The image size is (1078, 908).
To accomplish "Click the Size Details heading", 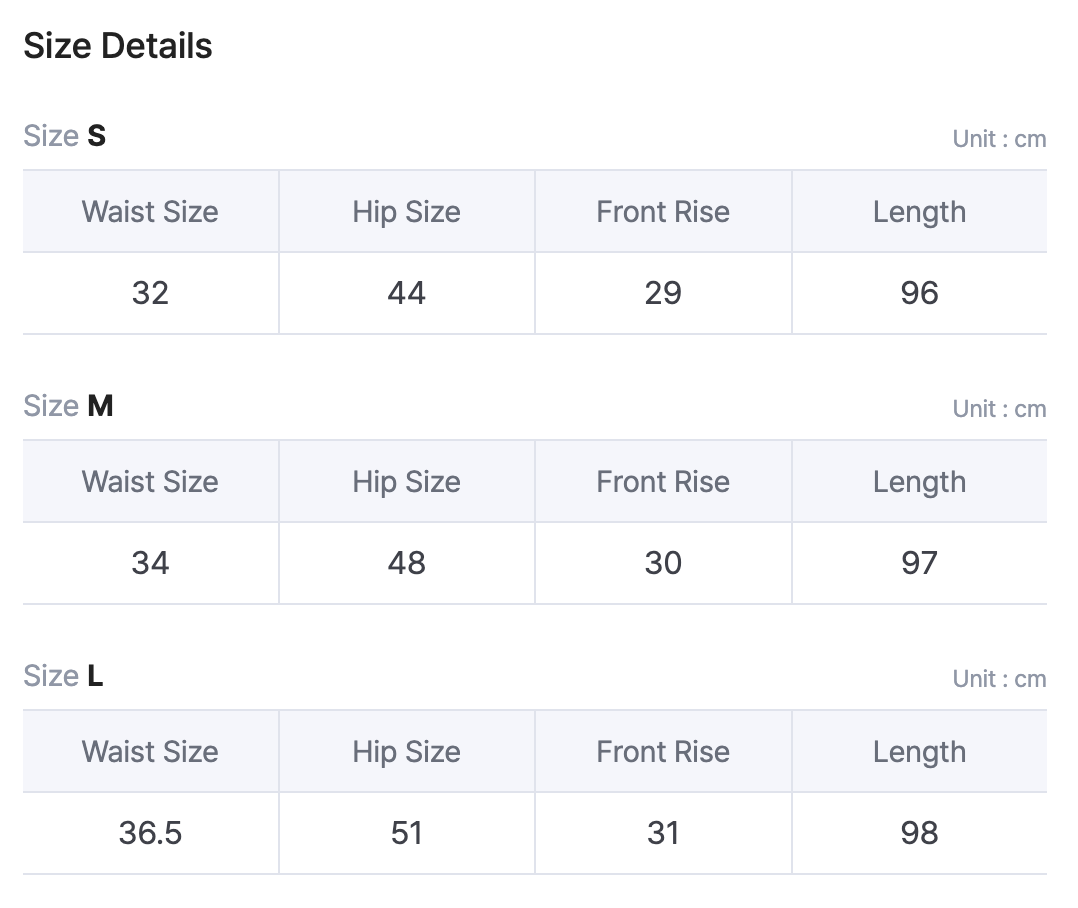I will (118, 46).
